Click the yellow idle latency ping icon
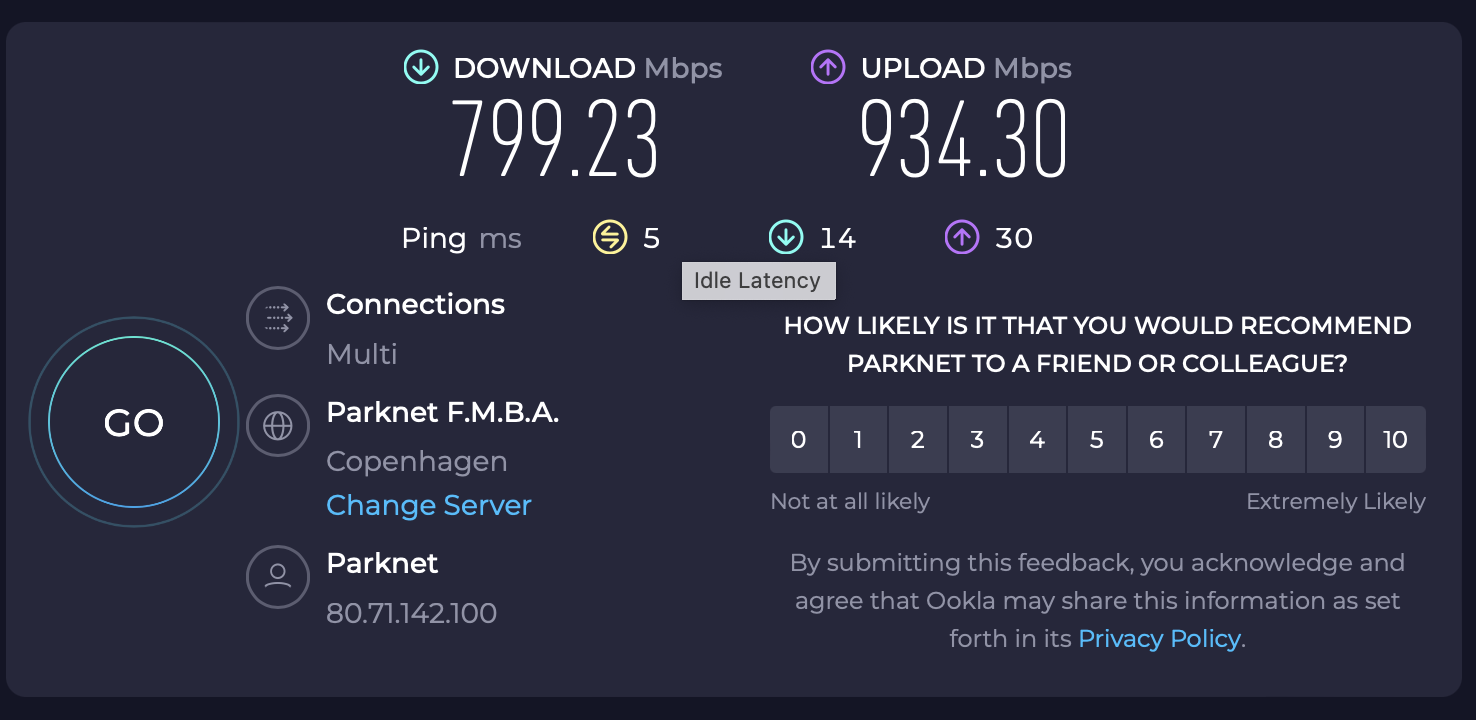 click(610, 238)
